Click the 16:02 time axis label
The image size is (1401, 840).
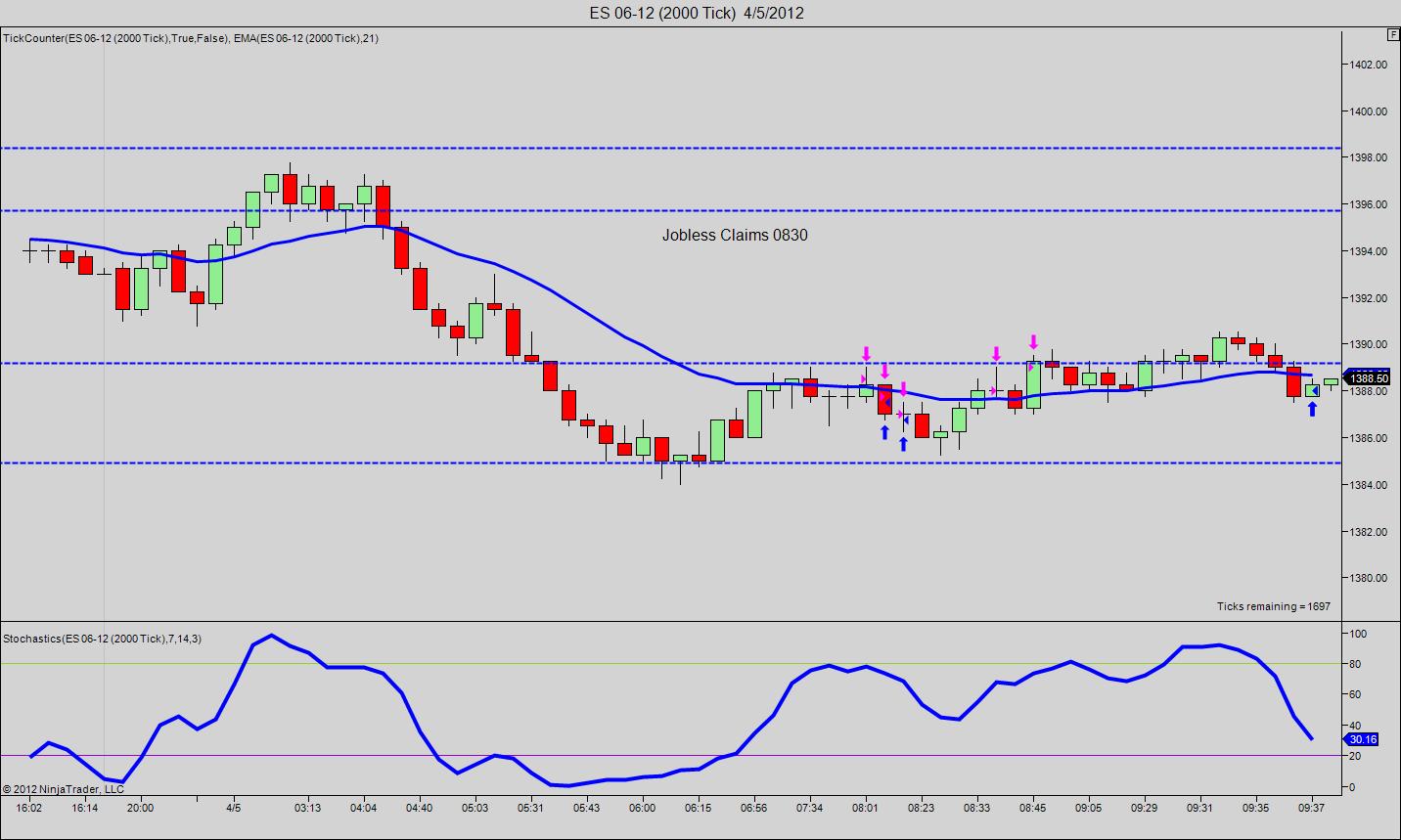29,808
